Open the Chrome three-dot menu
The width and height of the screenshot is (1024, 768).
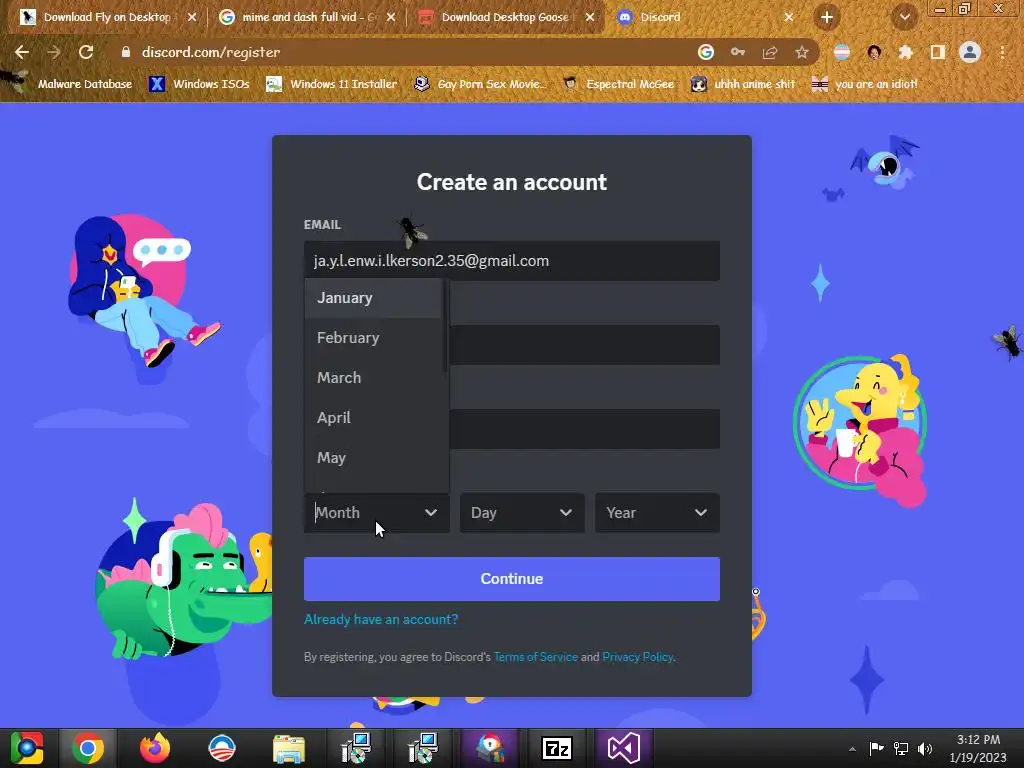point(1002,52)
